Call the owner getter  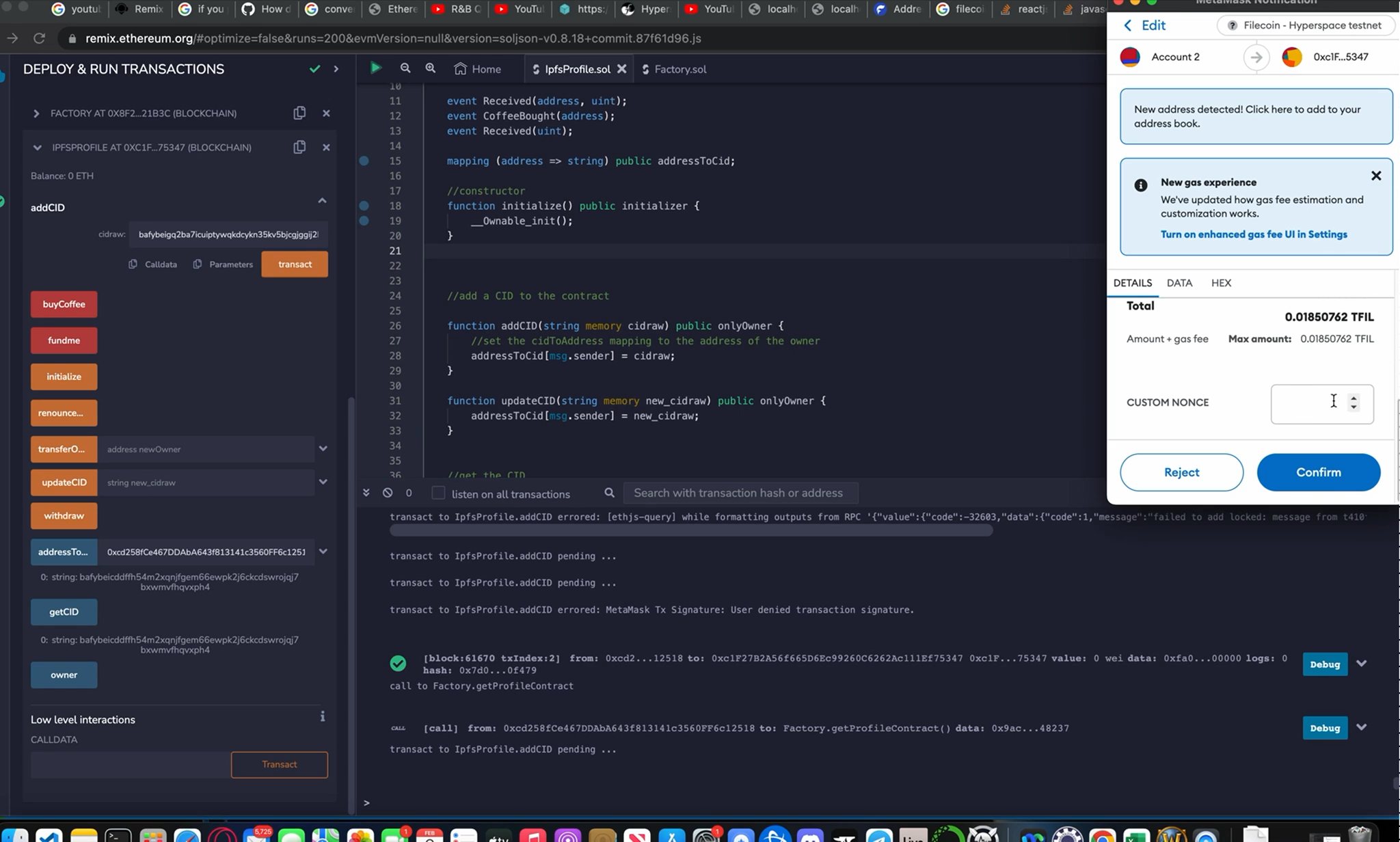tap(64, 675)
